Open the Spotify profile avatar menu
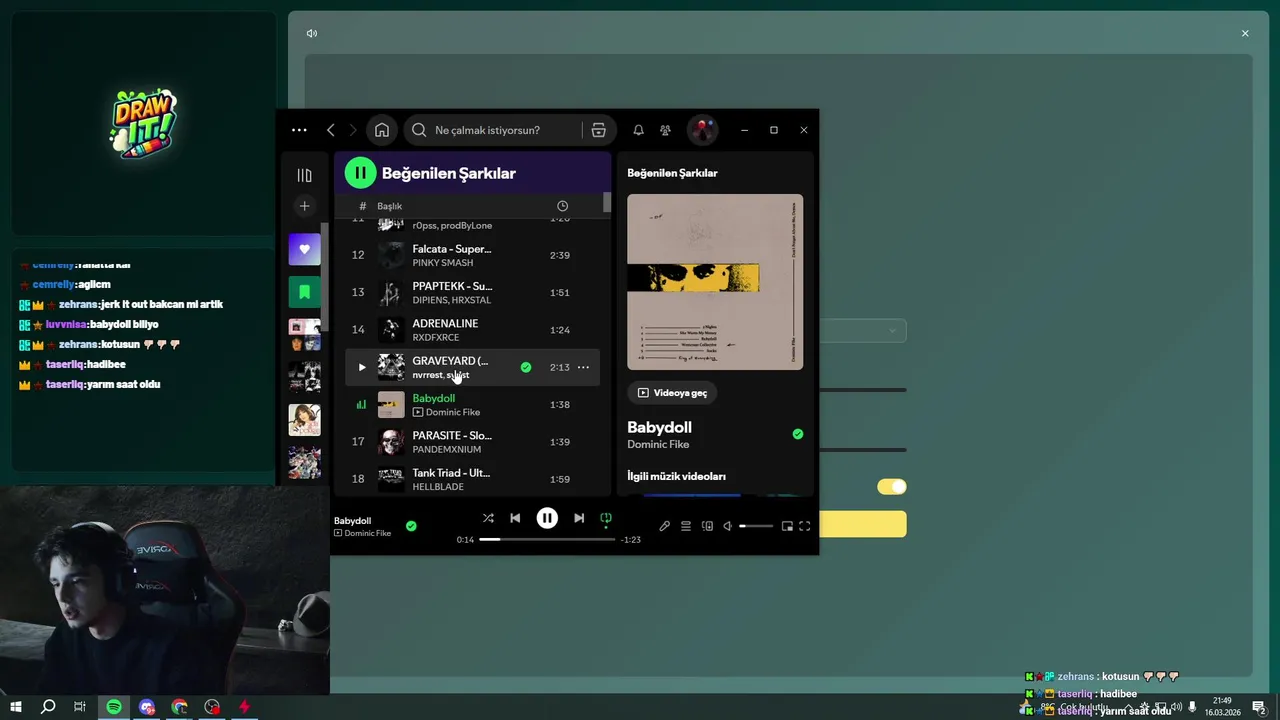 (702, 130)
